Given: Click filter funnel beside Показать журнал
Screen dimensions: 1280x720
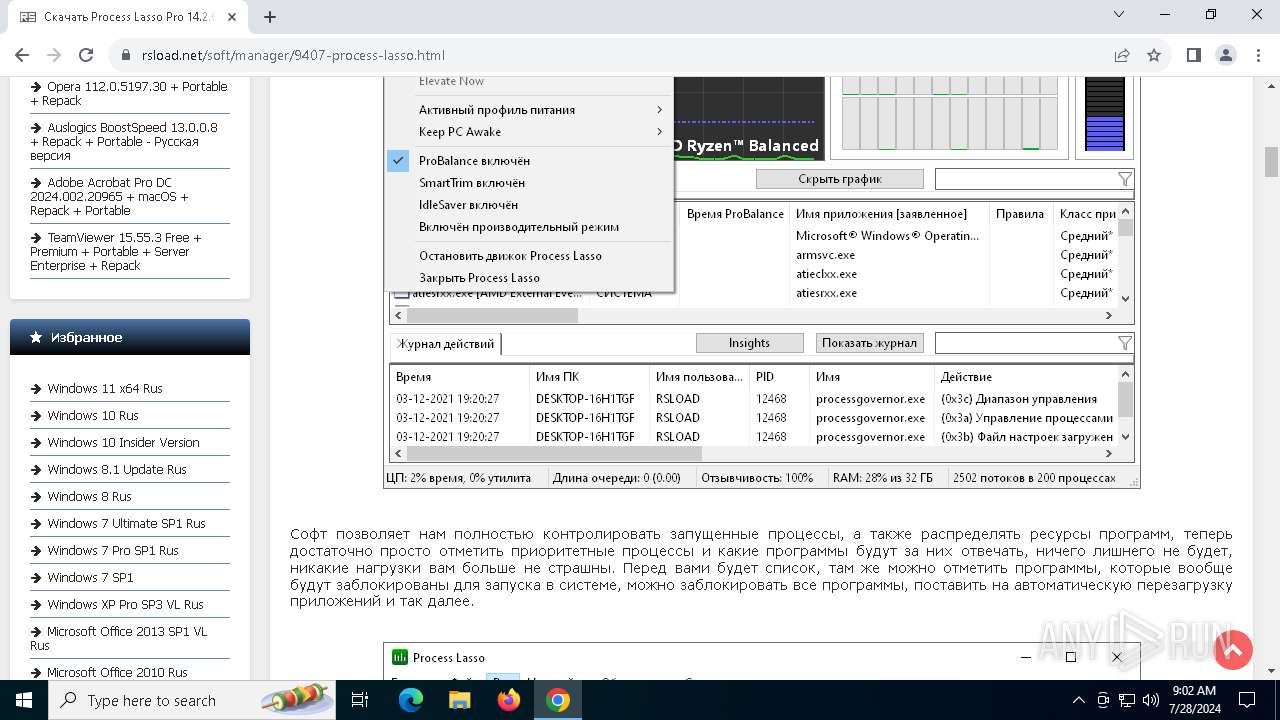Looking at the screenshot, I should tap(1125, 343).
